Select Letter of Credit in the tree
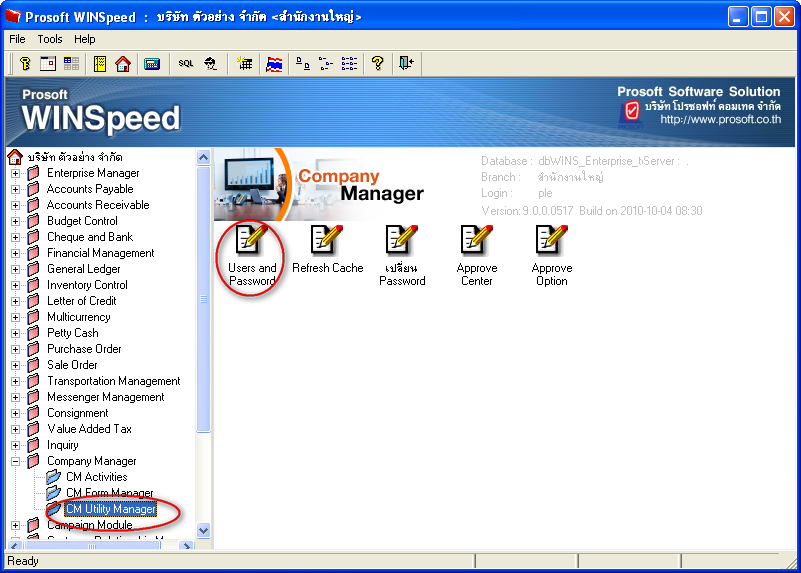 pos(82,301)
